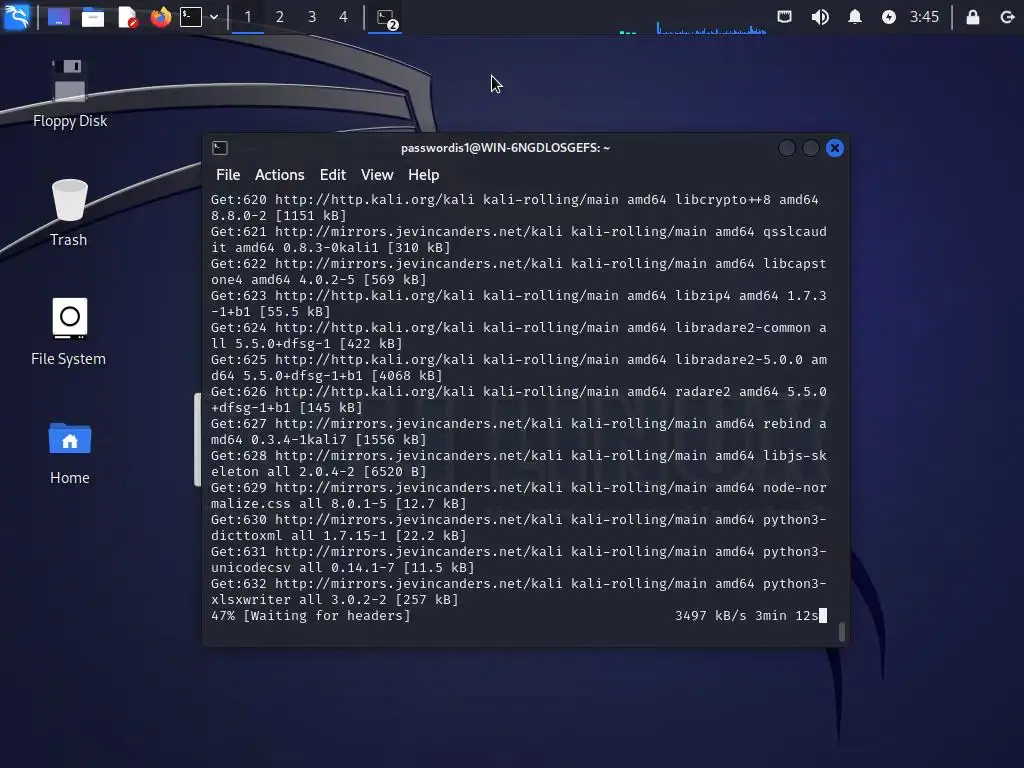1024x768 pixels.
Task: Switch to workspace 3
Action: pos(312,17)
